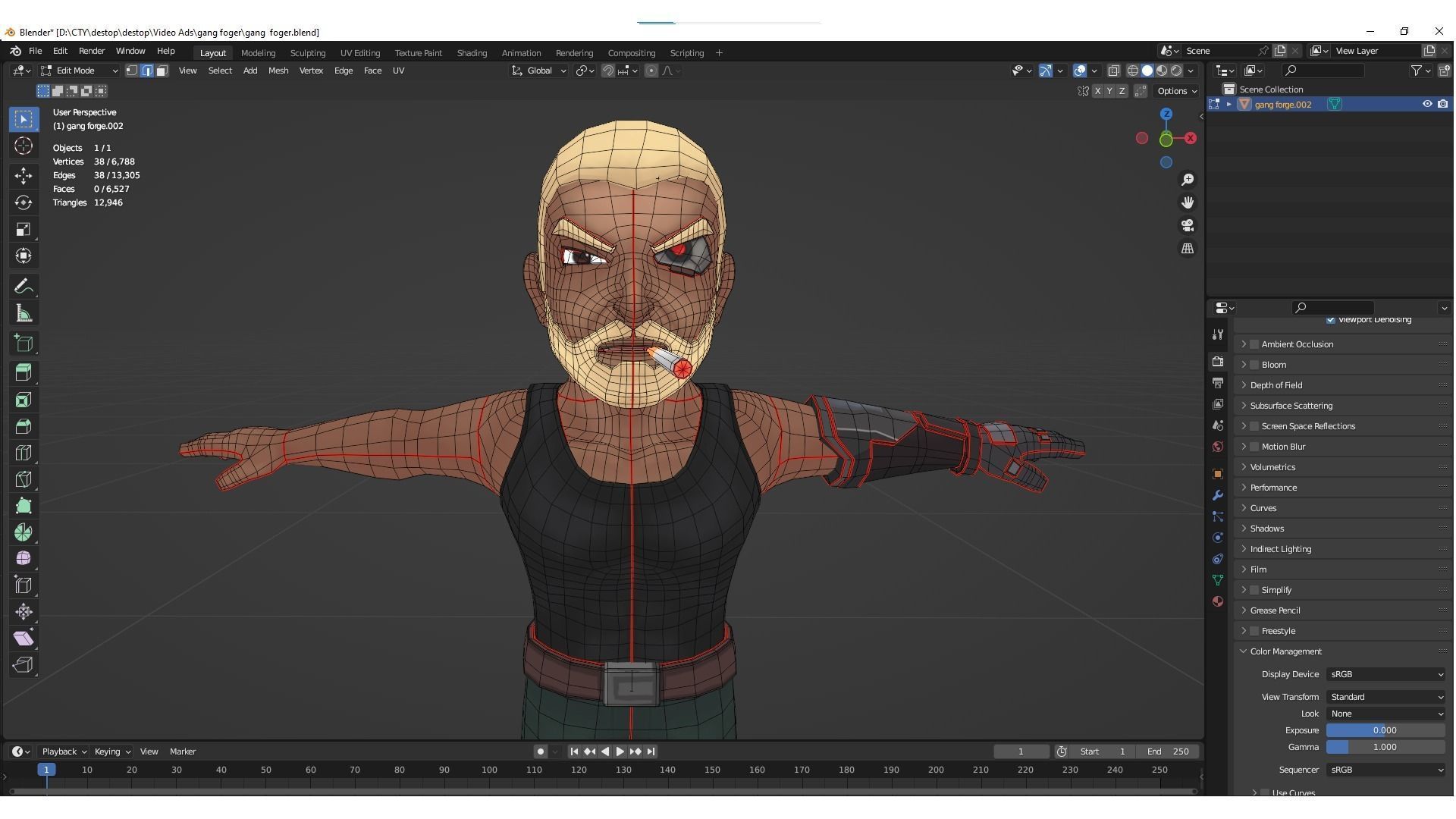Open the Edit Mode dropdown
Viewport: 1456px width, 819px height.
[x=80, y=71]
